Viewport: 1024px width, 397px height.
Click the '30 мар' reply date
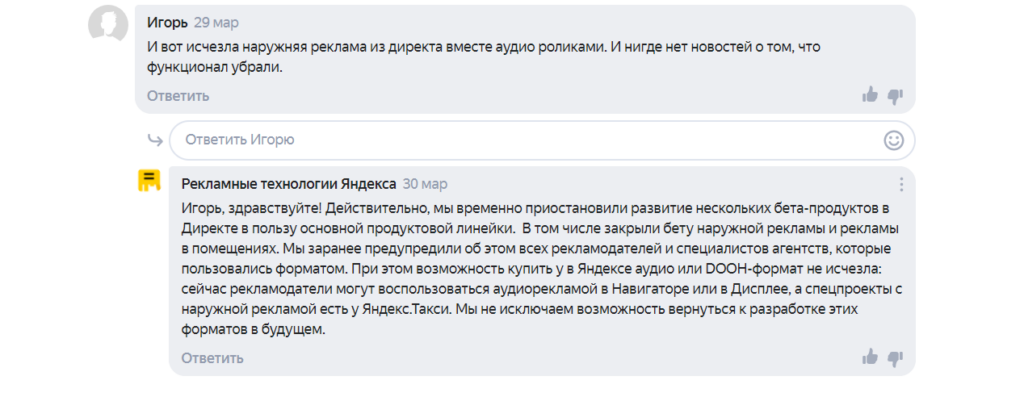(x=425, y=184)
